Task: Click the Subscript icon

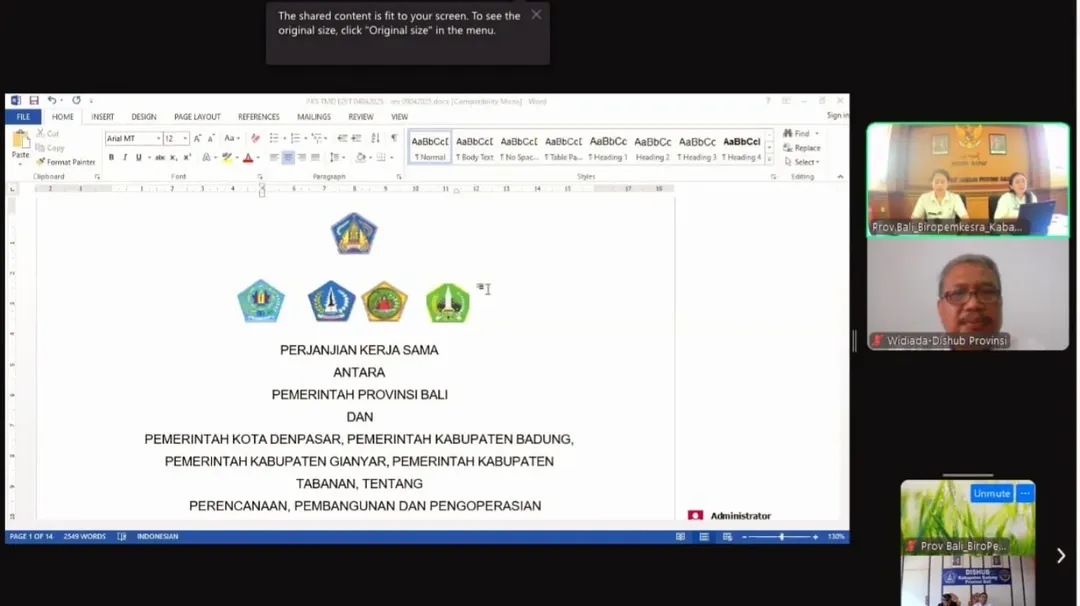Action: (174, 158)
